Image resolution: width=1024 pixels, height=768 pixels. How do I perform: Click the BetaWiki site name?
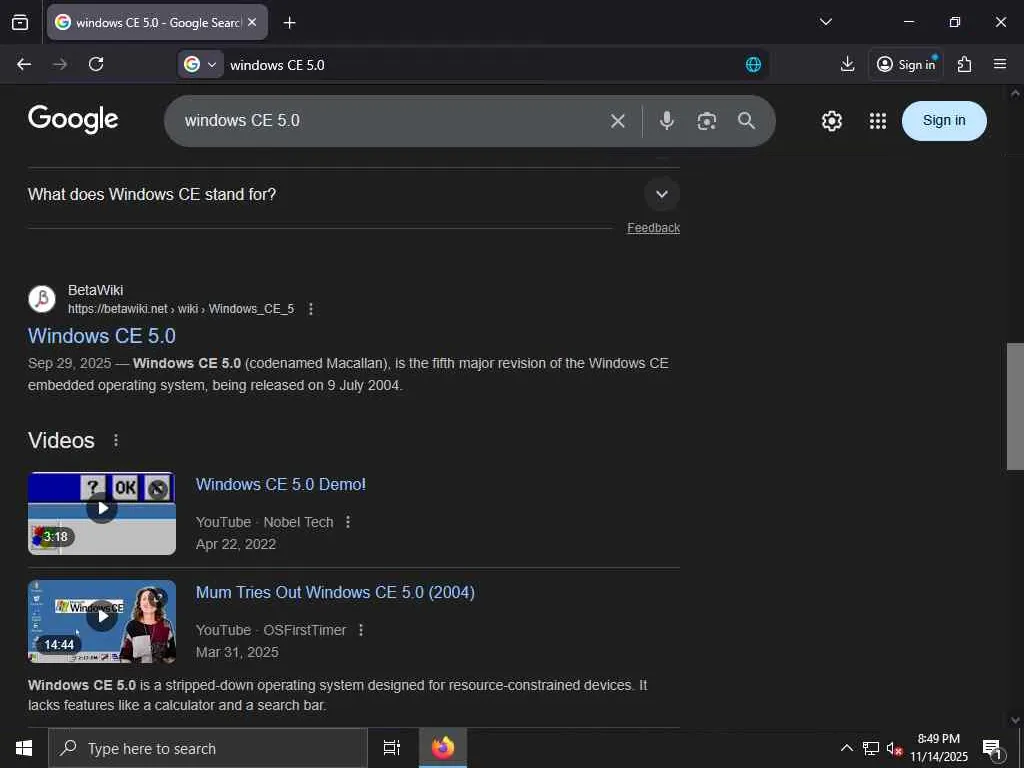tap(95, 290)
